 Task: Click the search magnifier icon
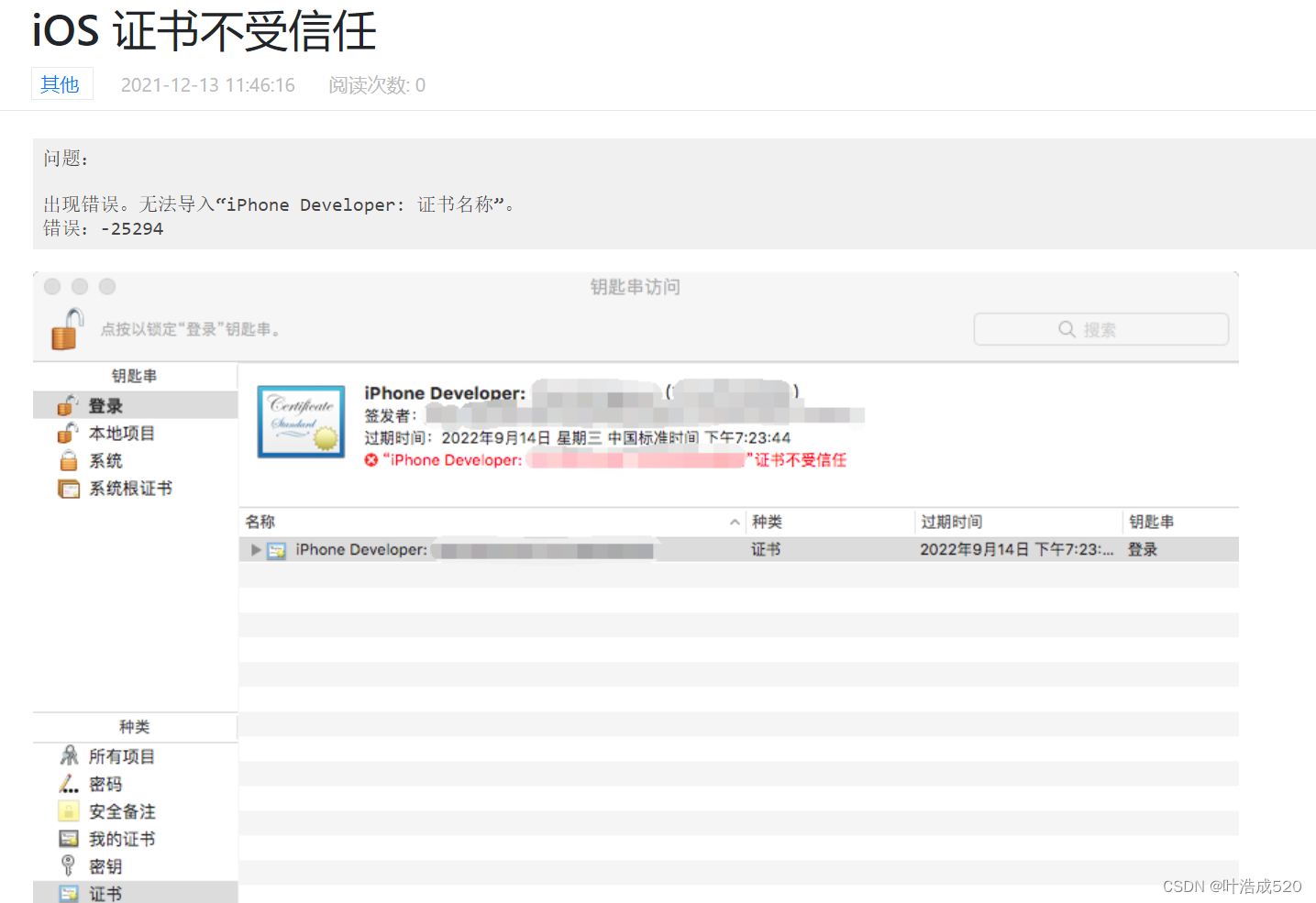point(1067,329)
